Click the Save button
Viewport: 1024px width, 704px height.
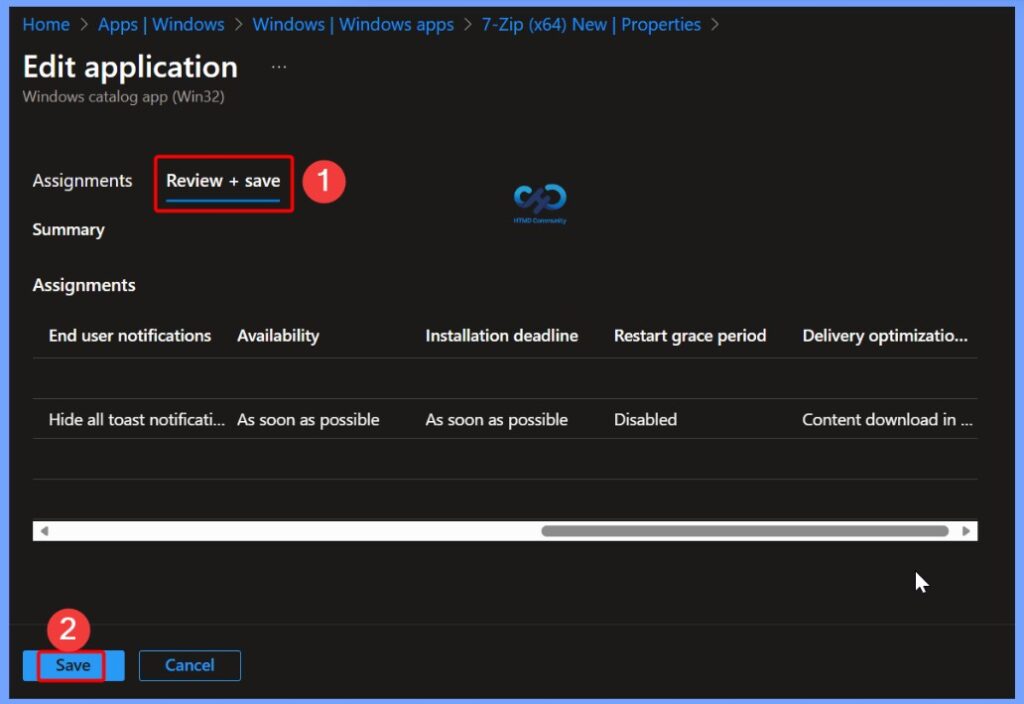point(71,665)
